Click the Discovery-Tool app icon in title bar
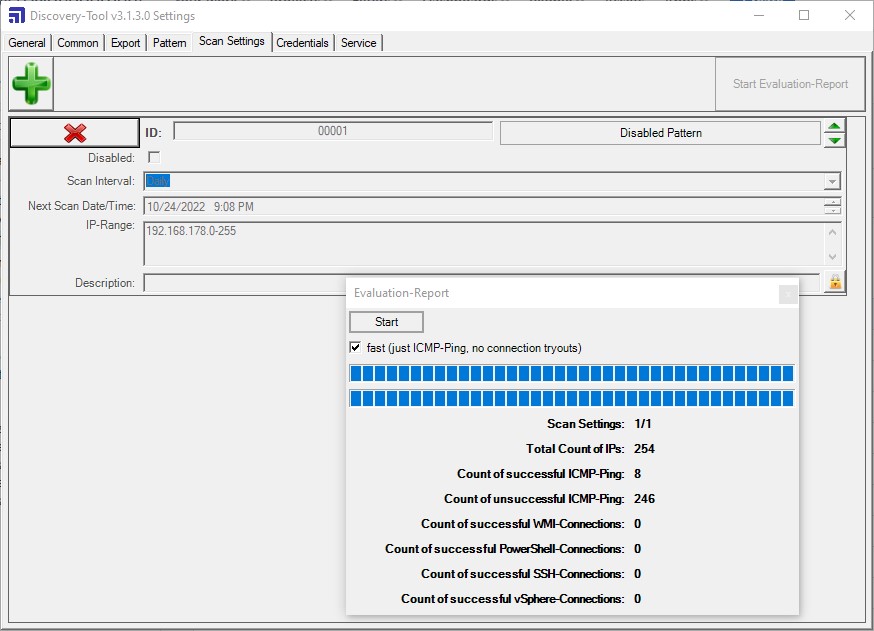Image resolution: width=874 pixels, height=631 pixels. pyautogui.click(x=16, y=15)
